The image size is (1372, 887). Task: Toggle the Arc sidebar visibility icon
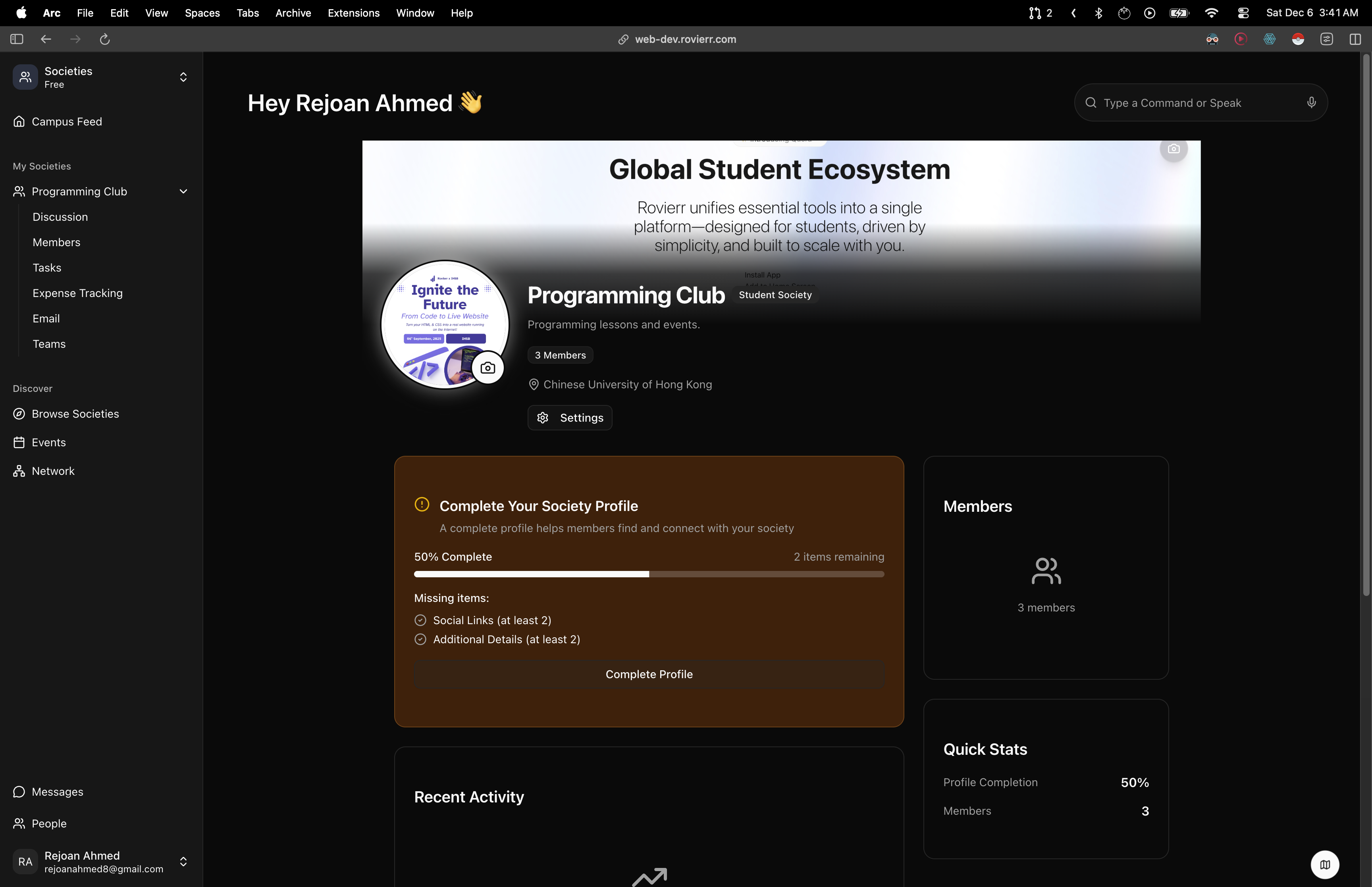(x=17, y=39)
